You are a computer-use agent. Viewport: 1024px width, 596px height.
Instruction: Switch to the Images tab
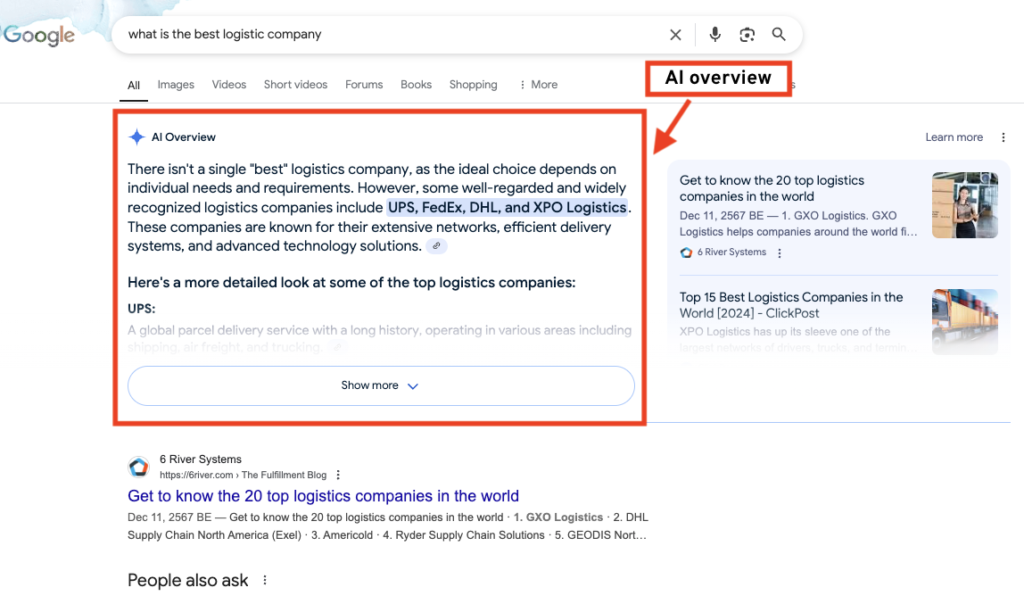pos(176,85)
